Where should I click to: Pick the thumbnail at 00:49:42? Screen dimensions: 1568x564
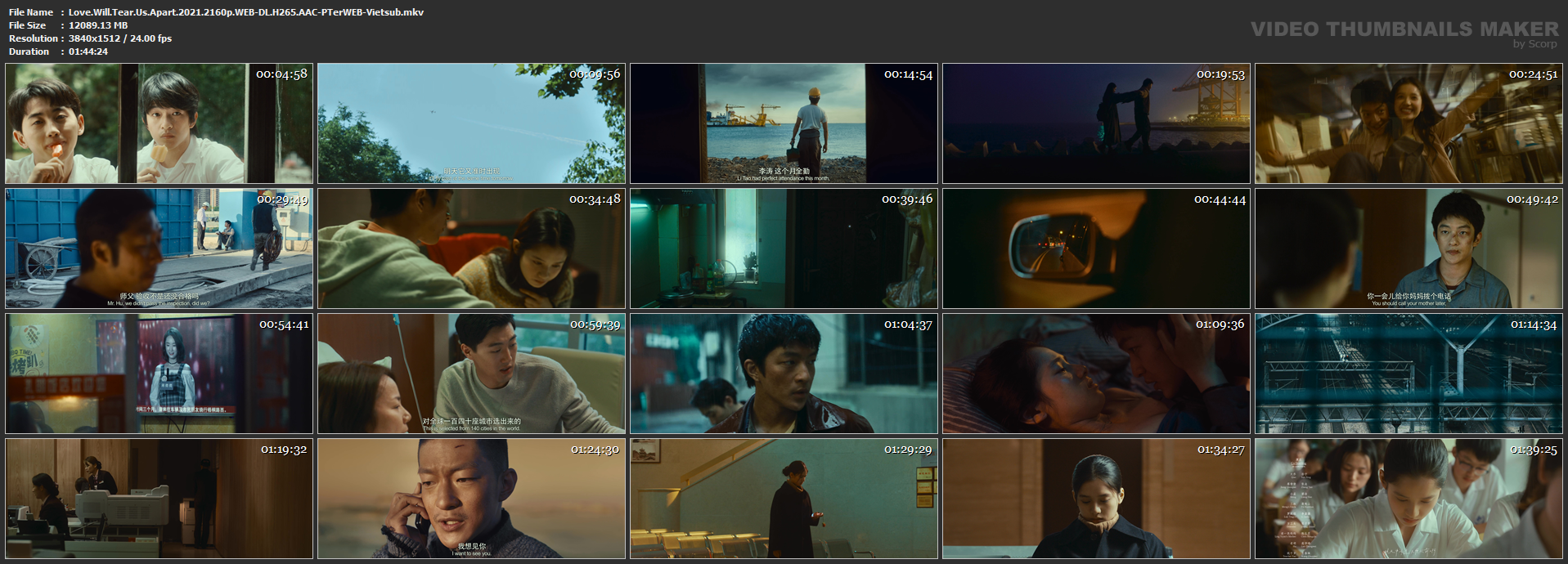pos(1409,248)
